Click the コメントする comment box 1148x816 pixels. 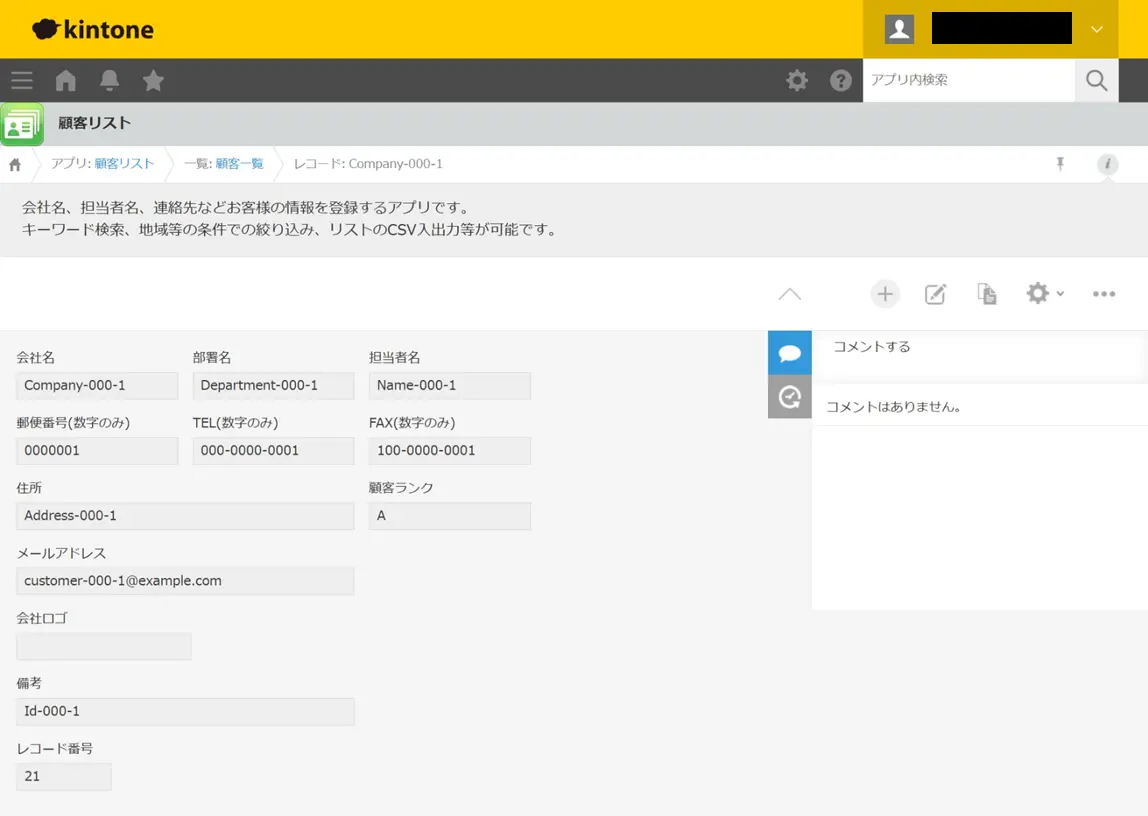[980, 355]
